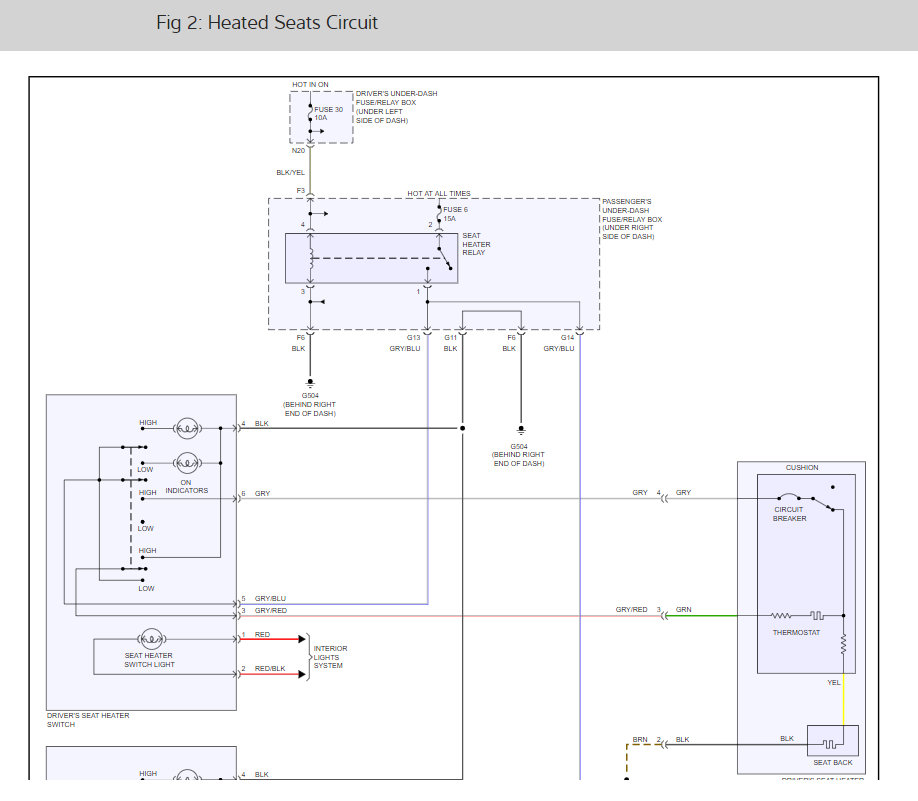
Task: Select the 'INTERIOR LIGHTS SYSTEM' label
Action: point(330,657)
